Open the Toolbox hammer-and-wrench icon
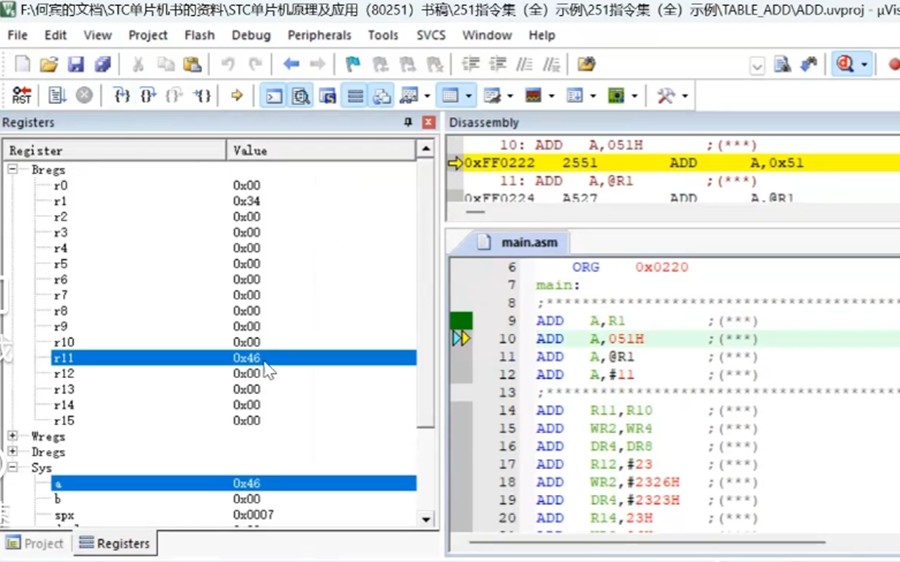This screenshot has height=562, width=900. tap(666, 95)
